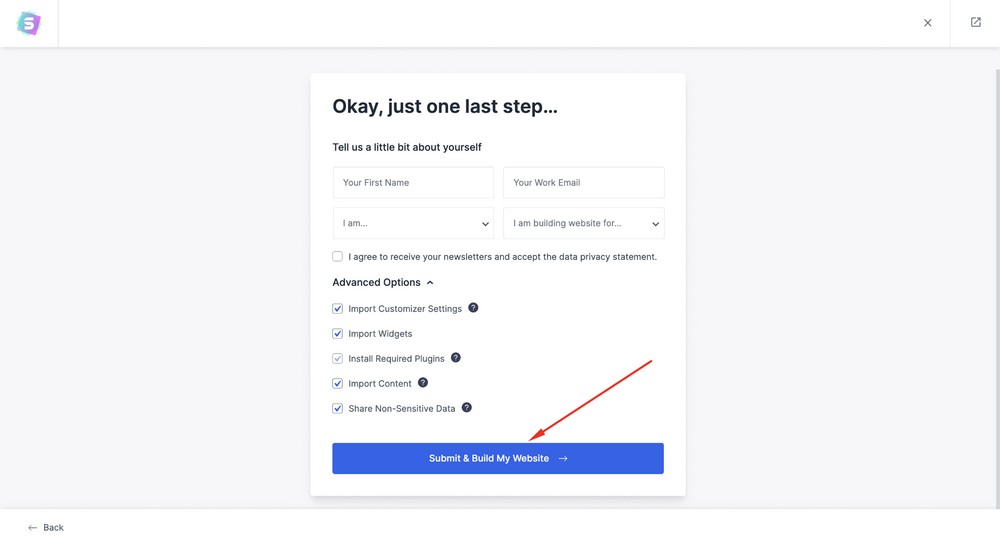Viewport: 1000px width, 546px height.
Task: Uncheck Share Non-Sensitive Data
Action: click(x=338, y=408)
